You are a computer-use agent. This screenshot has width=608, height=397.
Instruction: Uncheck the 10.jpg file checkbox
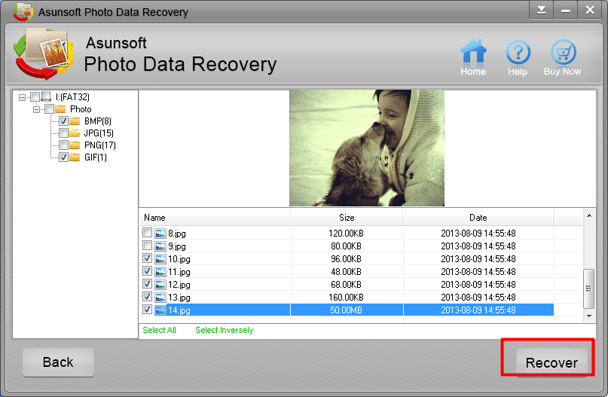[x=147, y=258]
